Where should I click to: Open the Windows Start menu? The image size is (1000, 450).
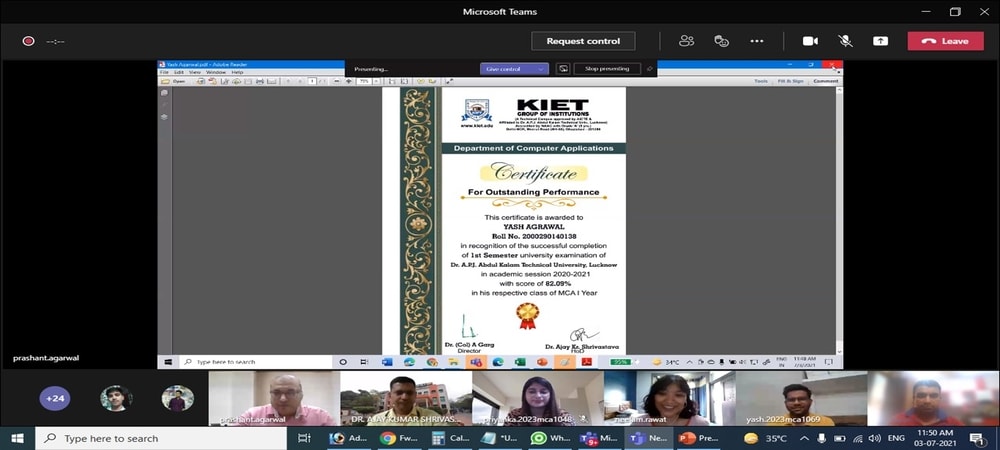click(x=18, y=438)
